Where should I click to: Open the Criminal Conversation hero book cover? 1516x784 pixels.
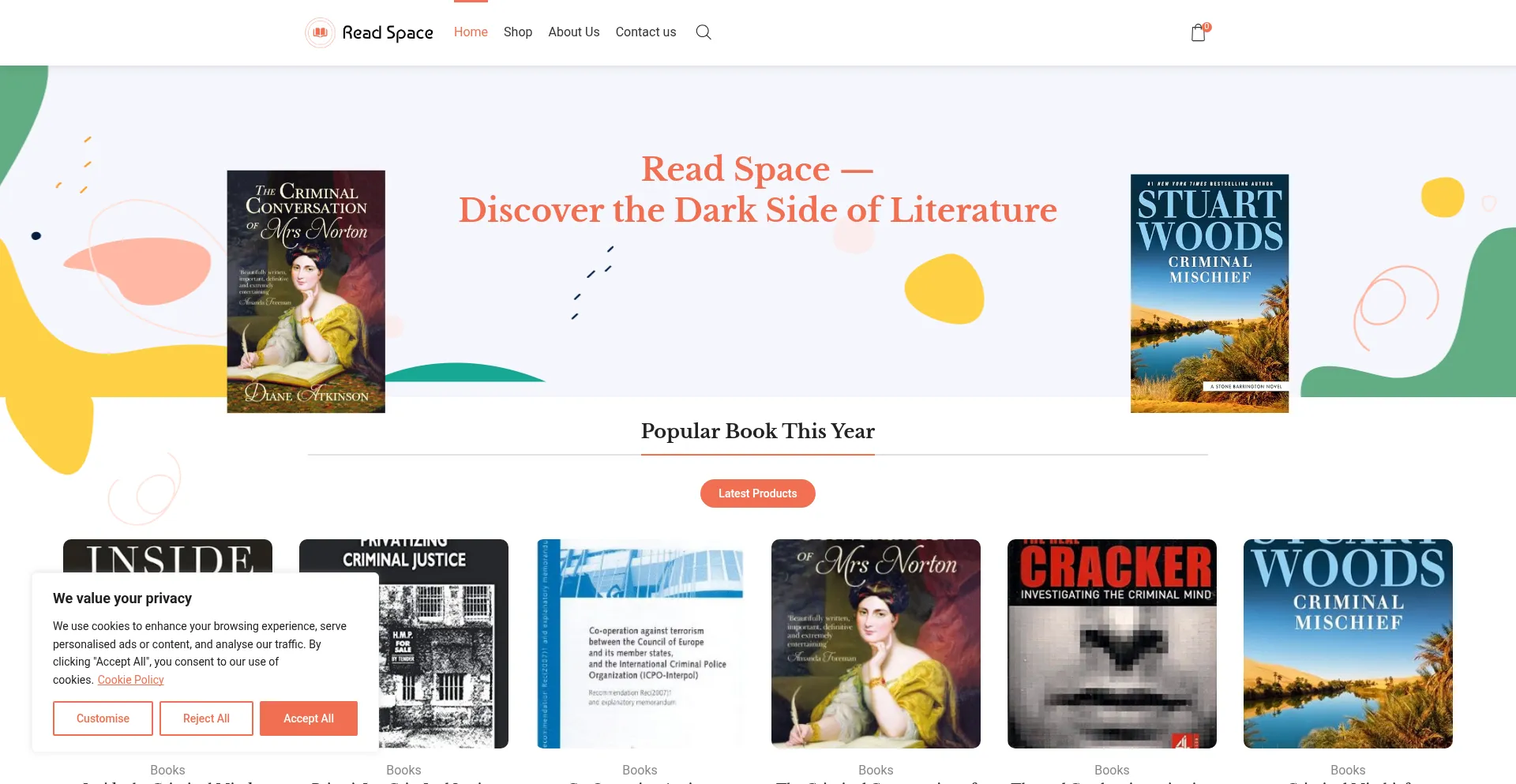306,291
